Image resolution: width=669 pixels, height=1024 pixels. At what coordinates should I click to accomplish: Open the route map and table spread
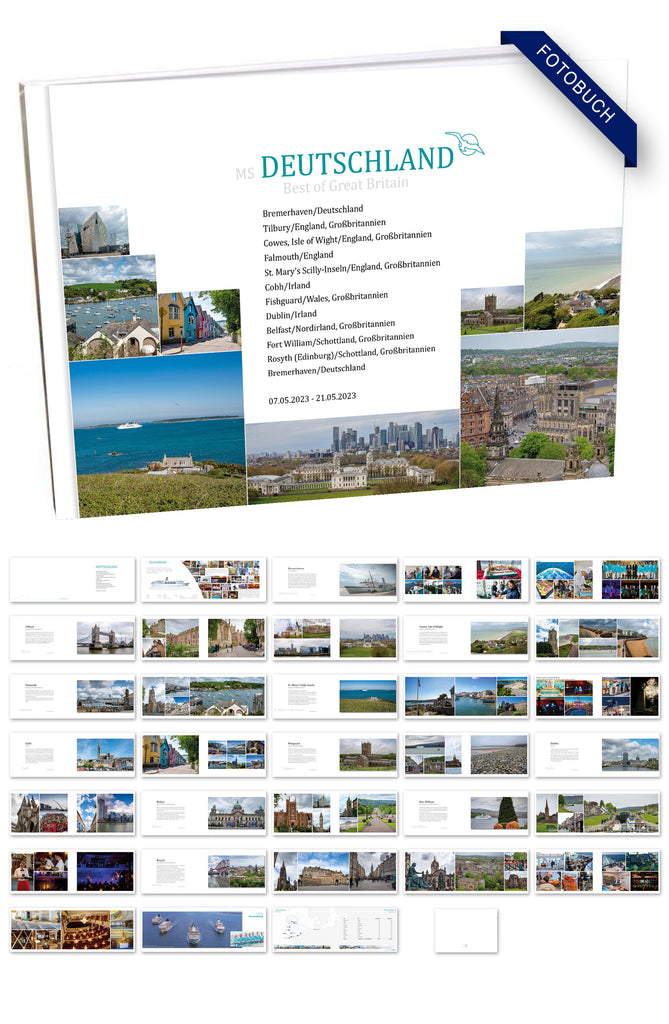[x=335, y=930]
